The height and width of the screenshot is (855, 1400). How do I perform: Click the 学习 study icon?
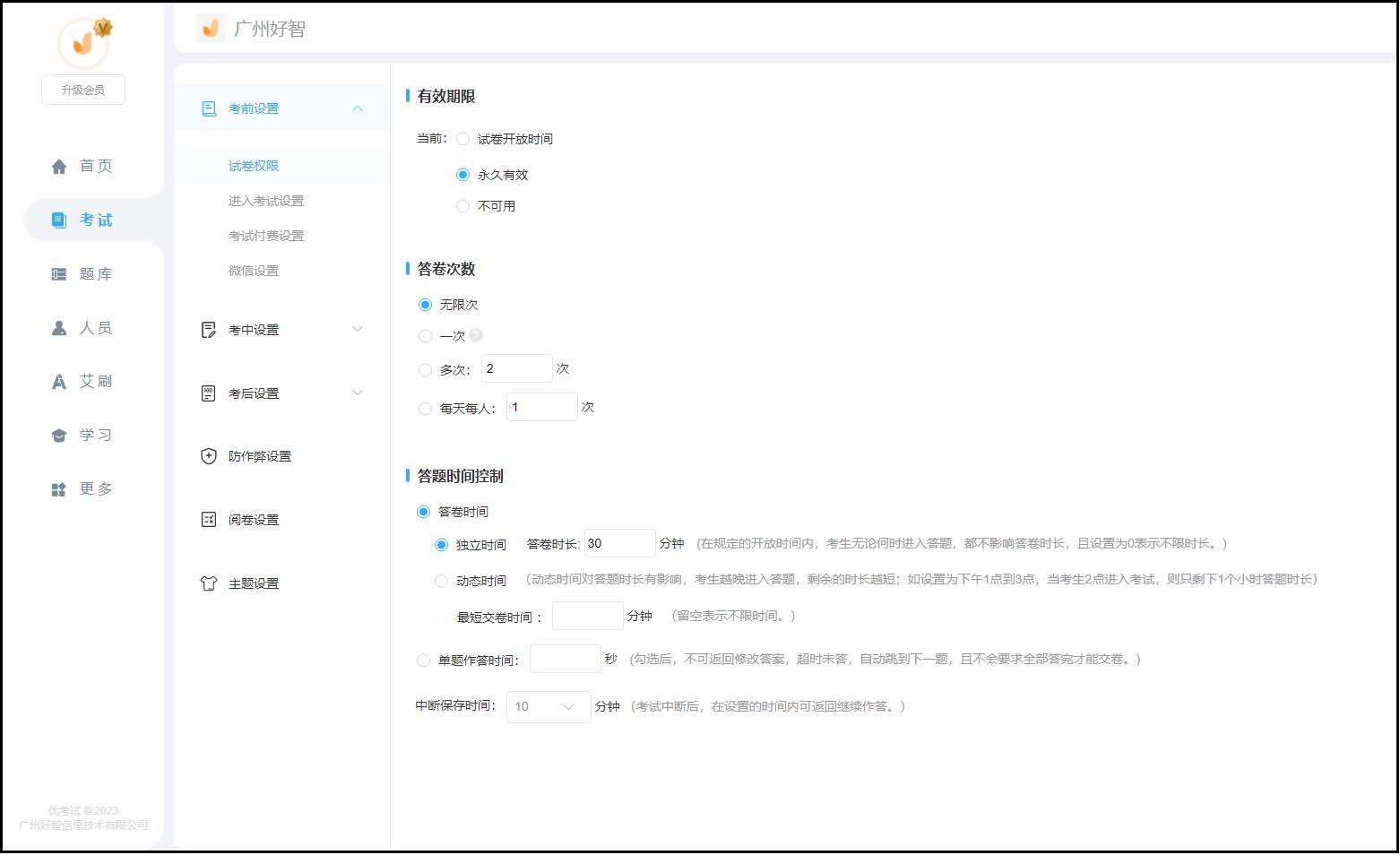coord(57,435)
